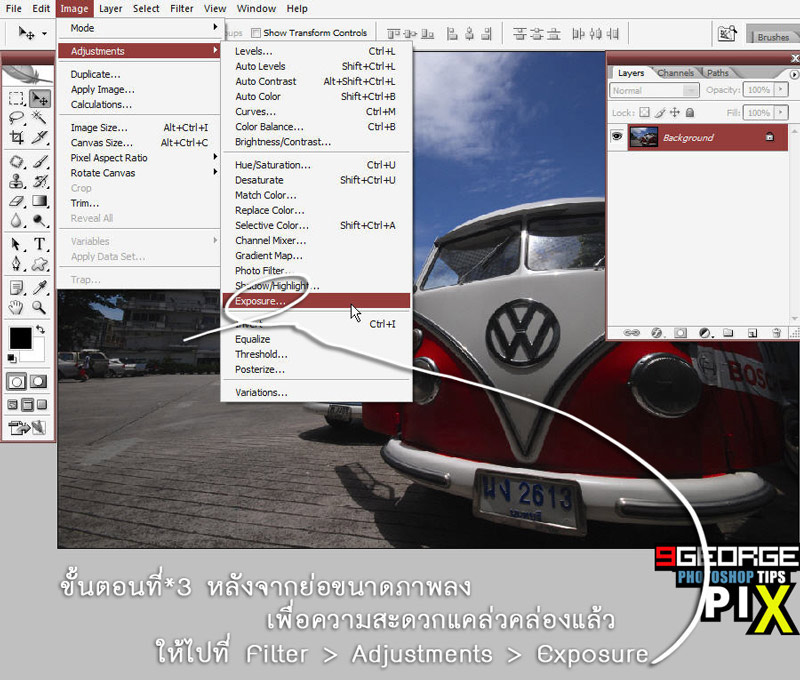Open the Opacity slider arrow
Viewport: 800px width, 680px height.
(x=781, y=90)
